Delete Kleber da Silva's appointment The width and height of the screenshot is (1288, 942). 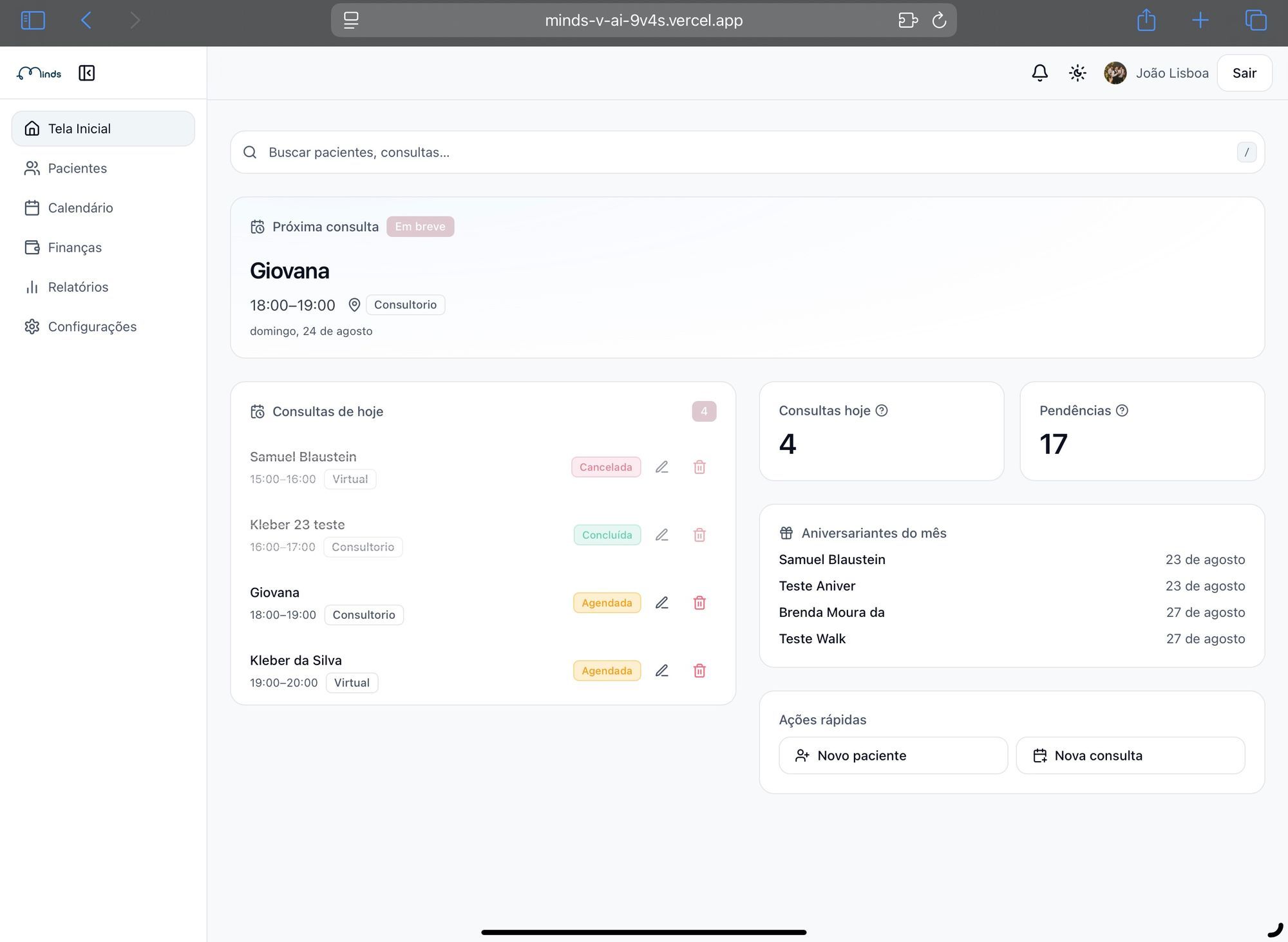click(x=699, y=671)
